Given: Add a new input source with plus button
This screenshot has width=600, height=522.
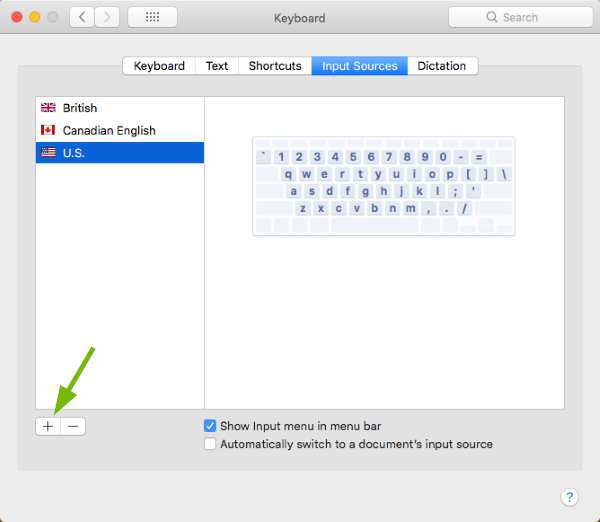Looking at the screenshot, I should click(x=48, y=426).
